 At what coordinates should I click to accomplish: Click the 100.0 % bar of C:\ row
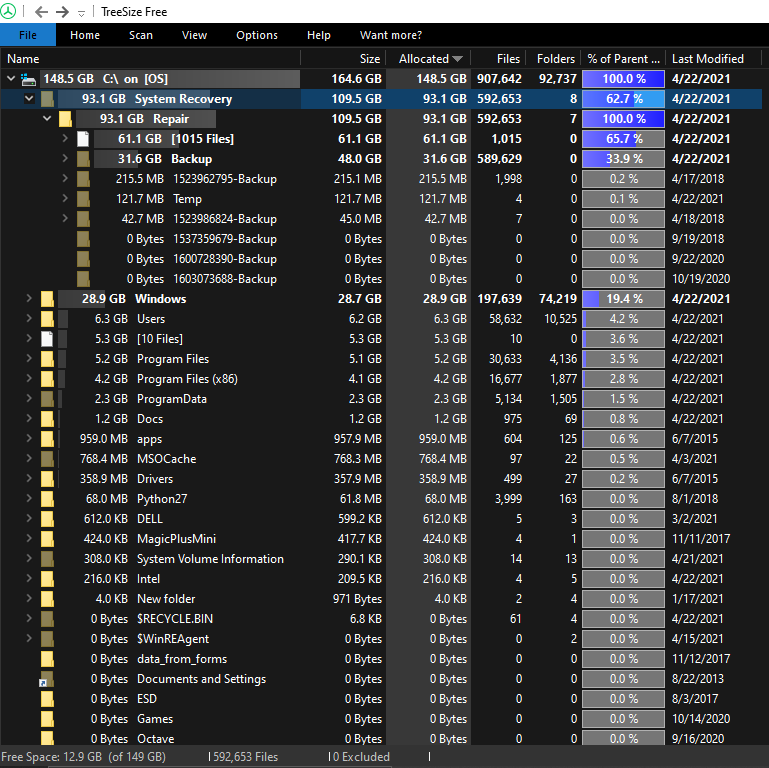tap(623, 79)
